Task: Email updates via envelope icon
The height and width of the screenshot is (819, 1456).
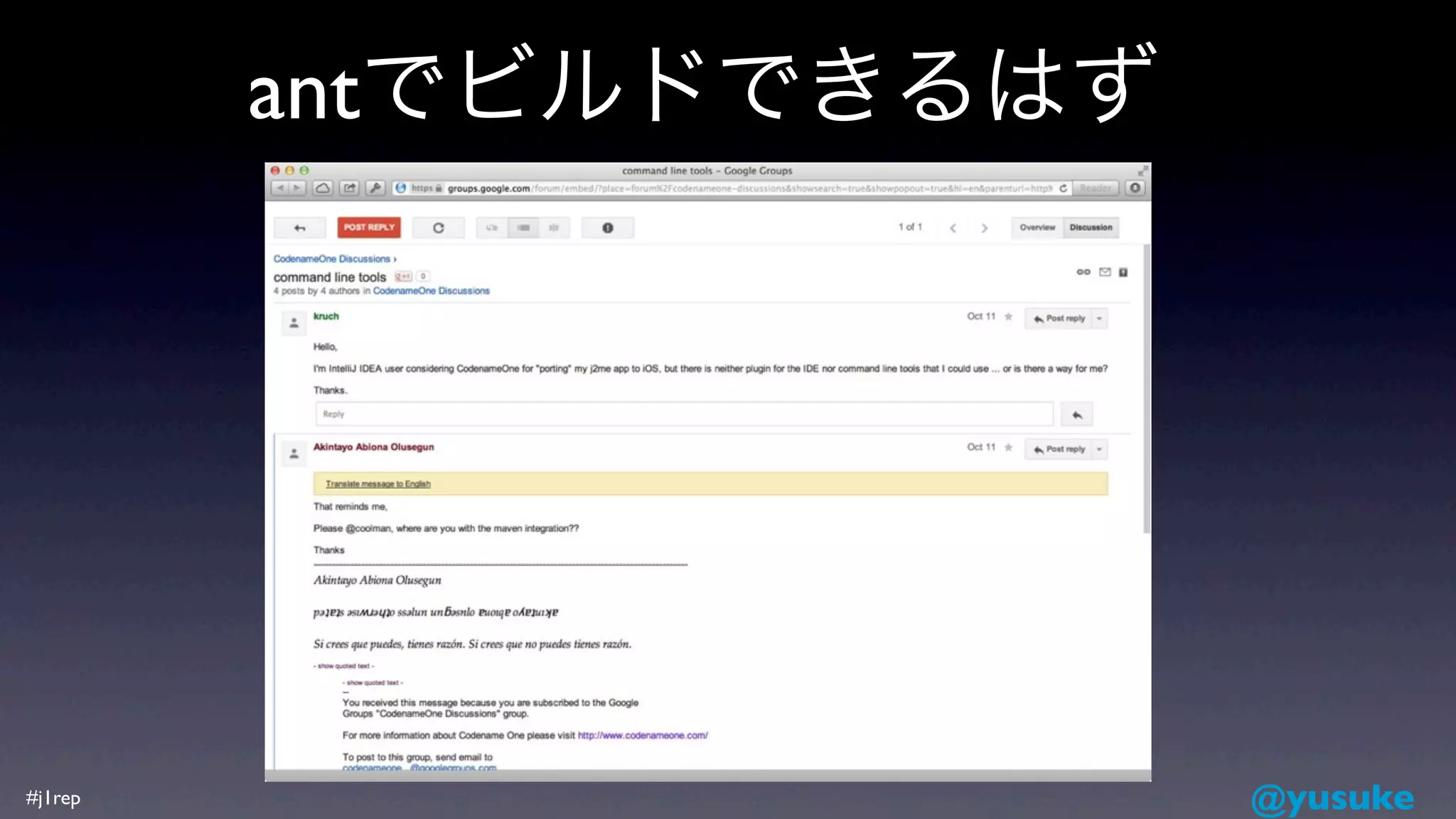Action: 1105,272
